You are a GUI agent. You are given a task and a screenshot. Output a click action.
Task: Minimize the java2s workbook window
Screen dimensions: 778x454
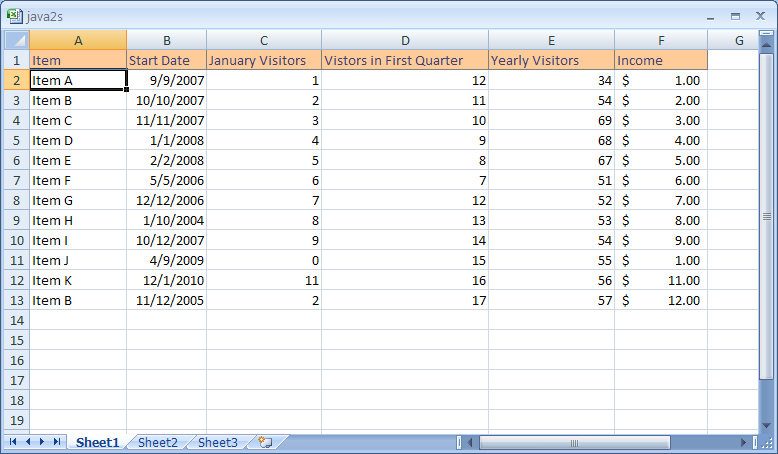[711, 17]
